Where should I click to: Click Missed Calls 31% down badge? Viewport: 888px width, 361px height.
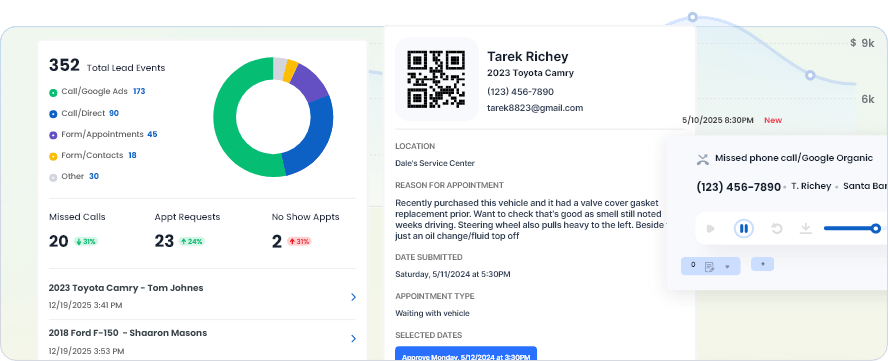click(86, 241)
